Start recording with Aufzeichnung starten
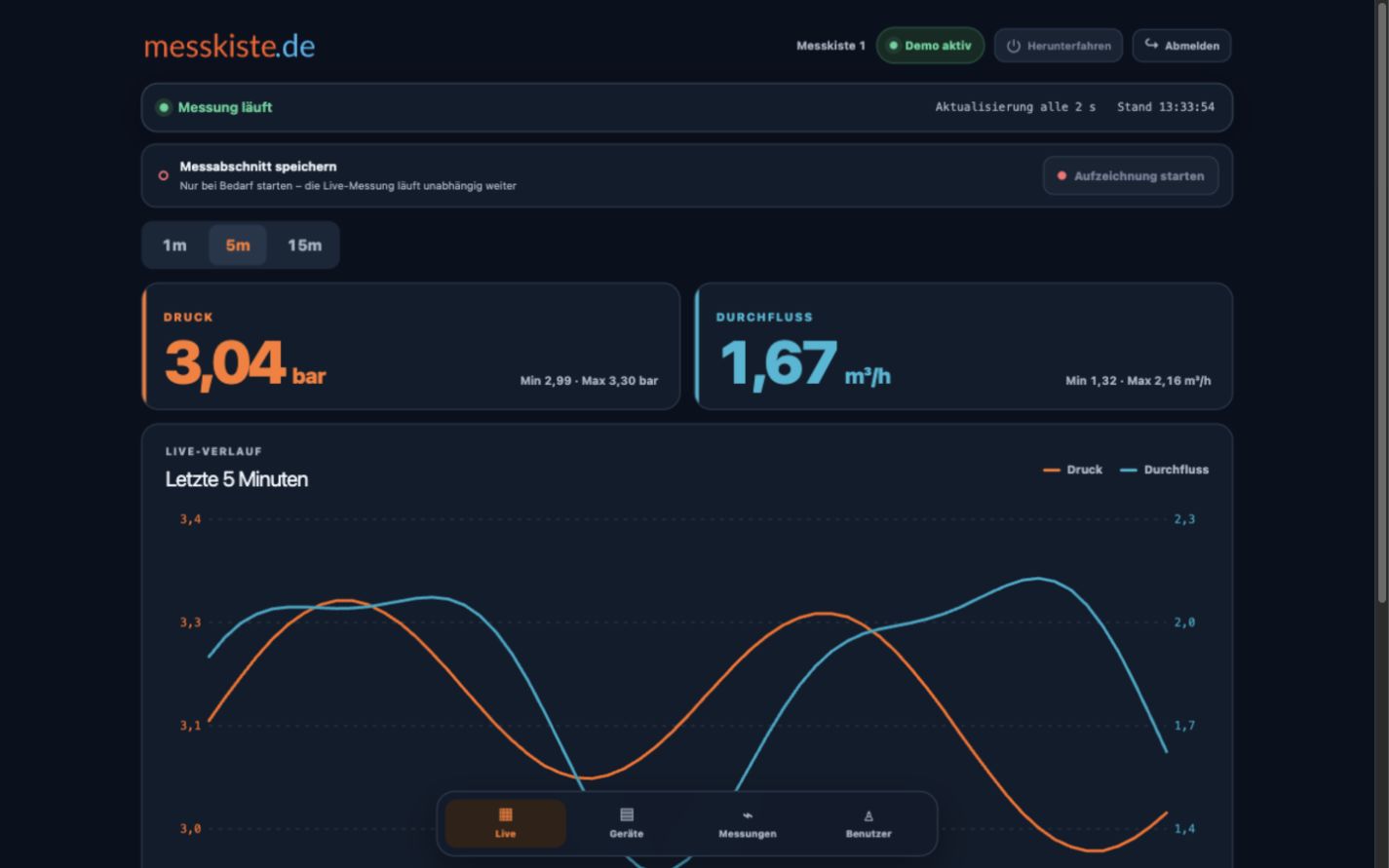The width and height of the screenshot is (1389, 868). click(1131, 176)
